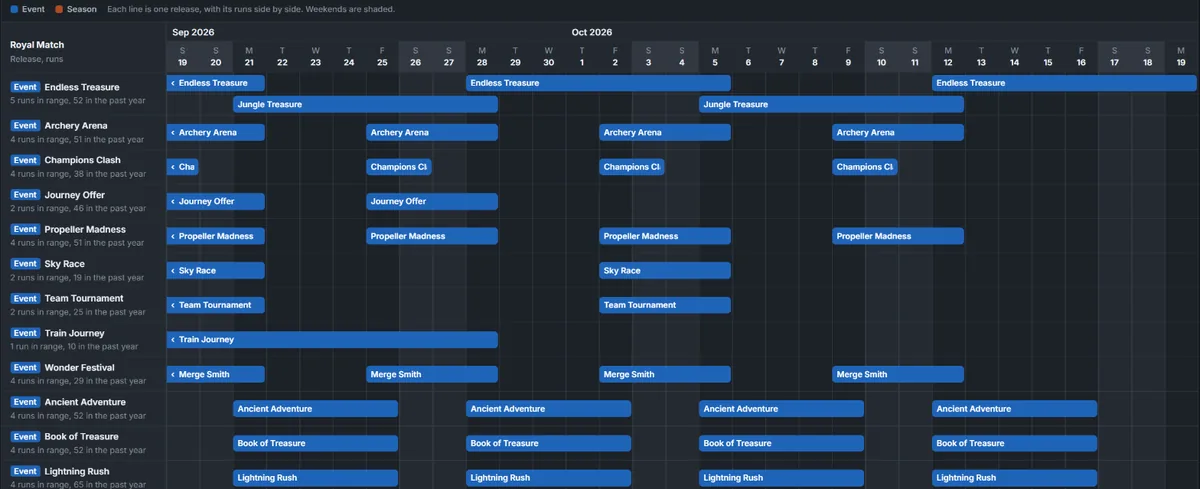
Task: Select the Endless Treasure bar starting Sep 28
Action: 598,83
